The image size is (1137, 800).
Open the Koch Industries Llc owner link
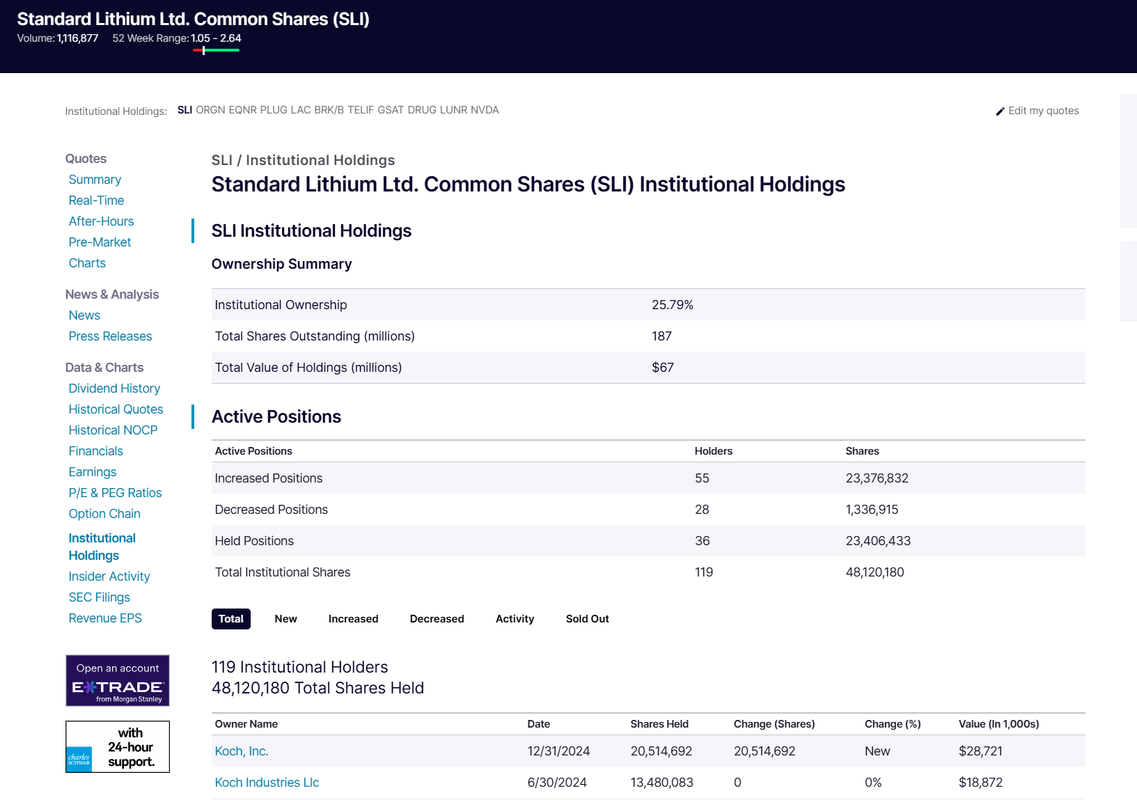[267, 783]
